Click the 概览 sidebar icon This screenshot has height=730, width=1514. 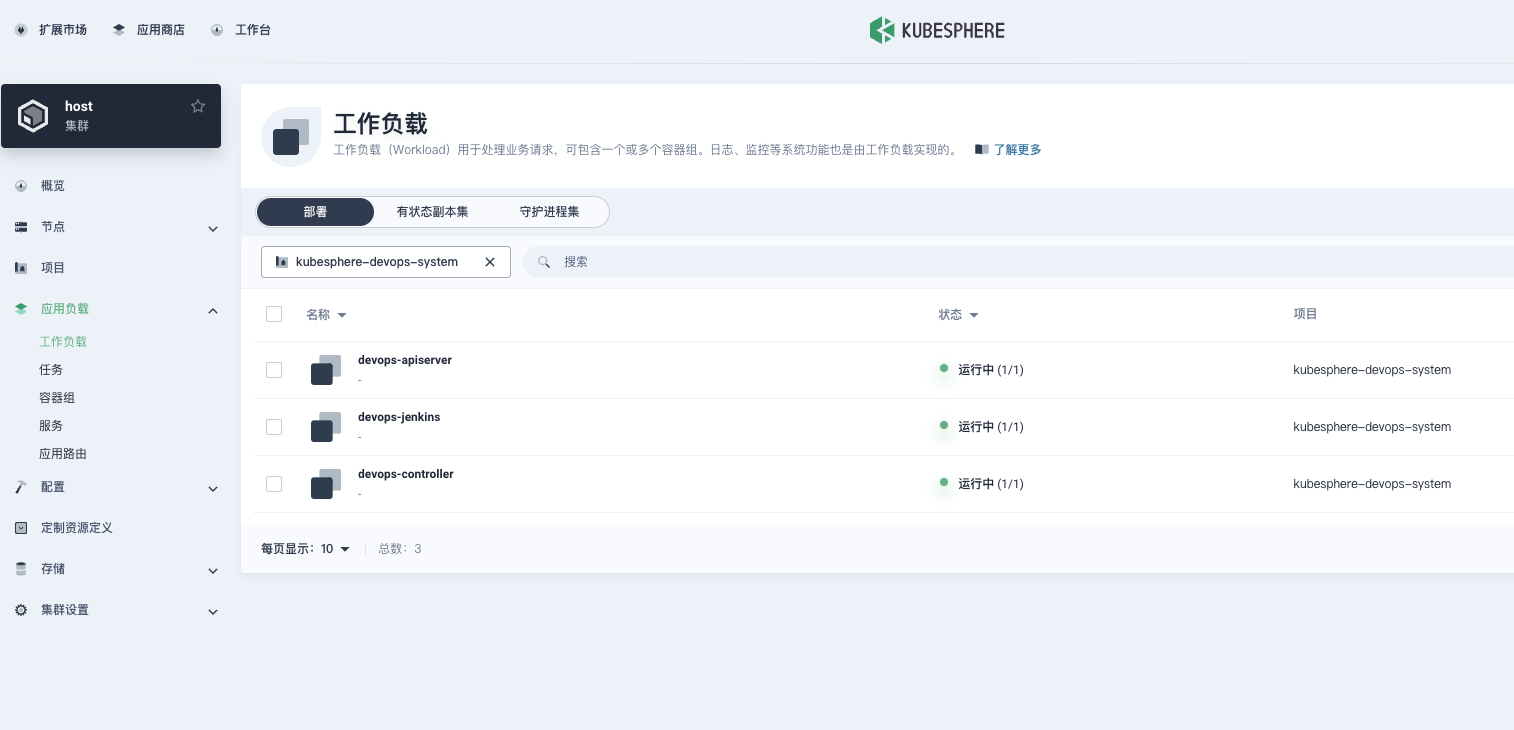point(21,186)
